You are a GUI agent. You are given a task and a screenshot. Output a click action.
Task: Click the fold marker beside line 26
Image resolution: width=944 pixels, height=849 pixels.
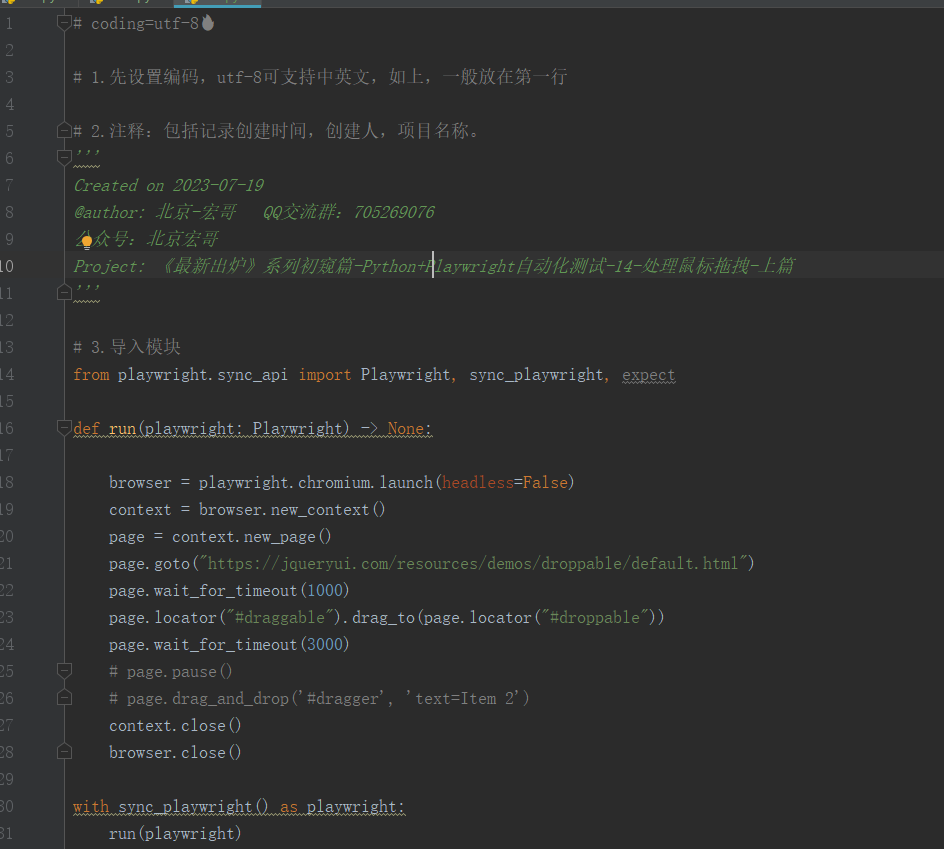pyautogui.click(x=64, y=697)
